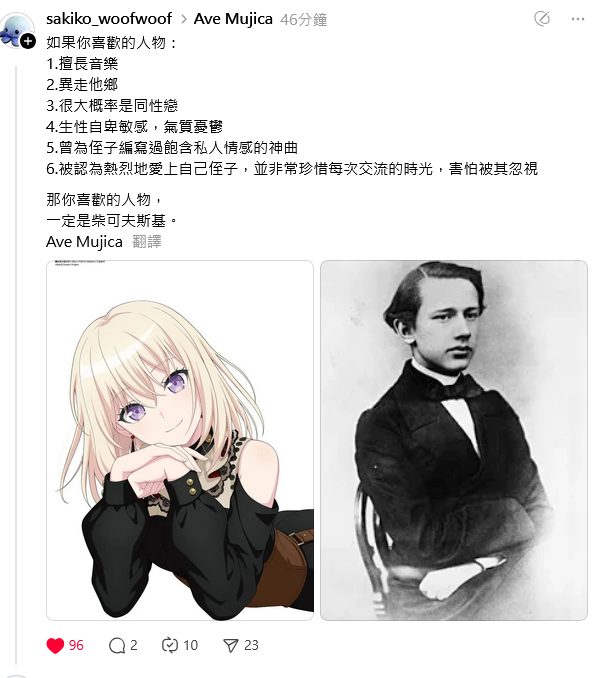The width and height of the screenshot is (606, 678).
Task: Like the post with the heart icon
Action: [x=55, y=646]
